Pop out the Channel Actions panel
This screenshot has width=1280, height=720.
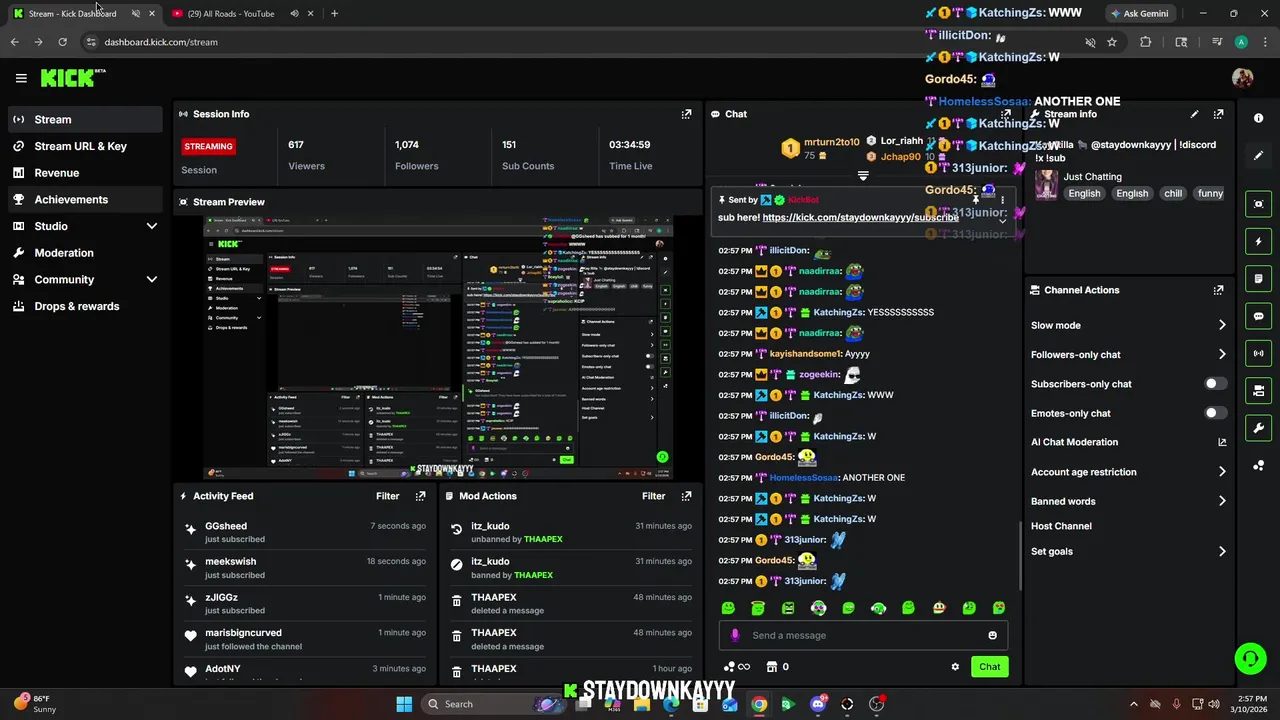click(1218, 290)
